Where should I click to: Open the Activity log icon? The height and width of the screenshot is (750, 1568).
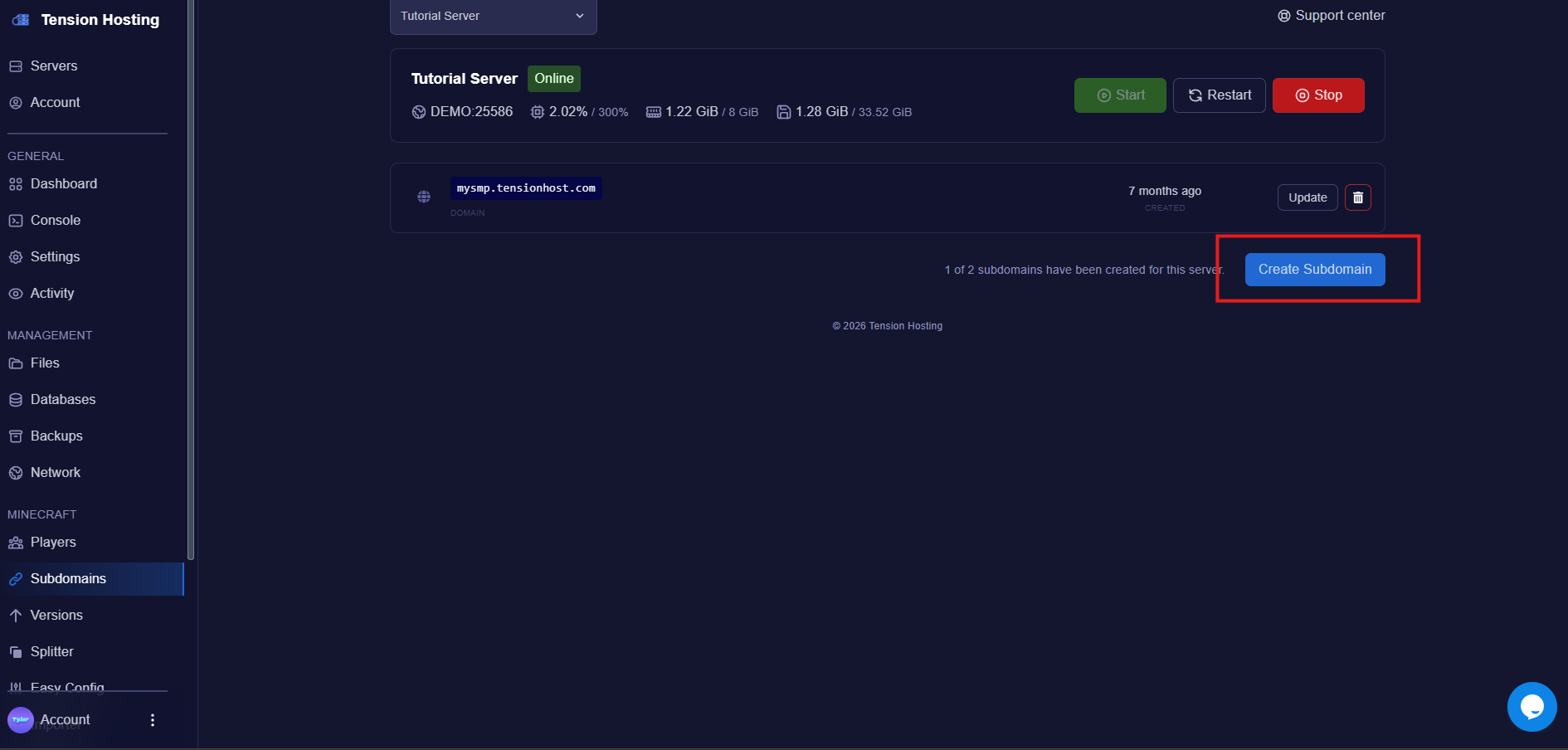point(16,293)
